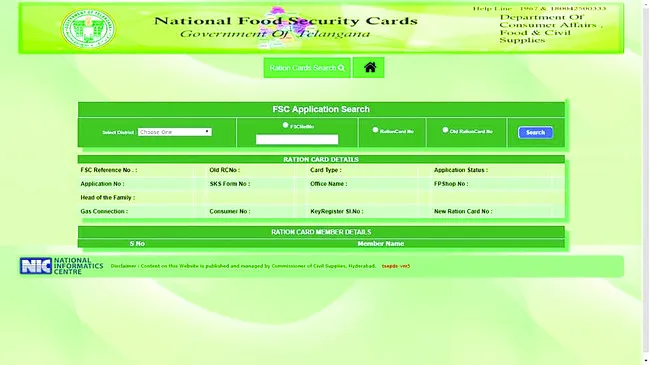Click the 'S No' column header

coord(137,244)
